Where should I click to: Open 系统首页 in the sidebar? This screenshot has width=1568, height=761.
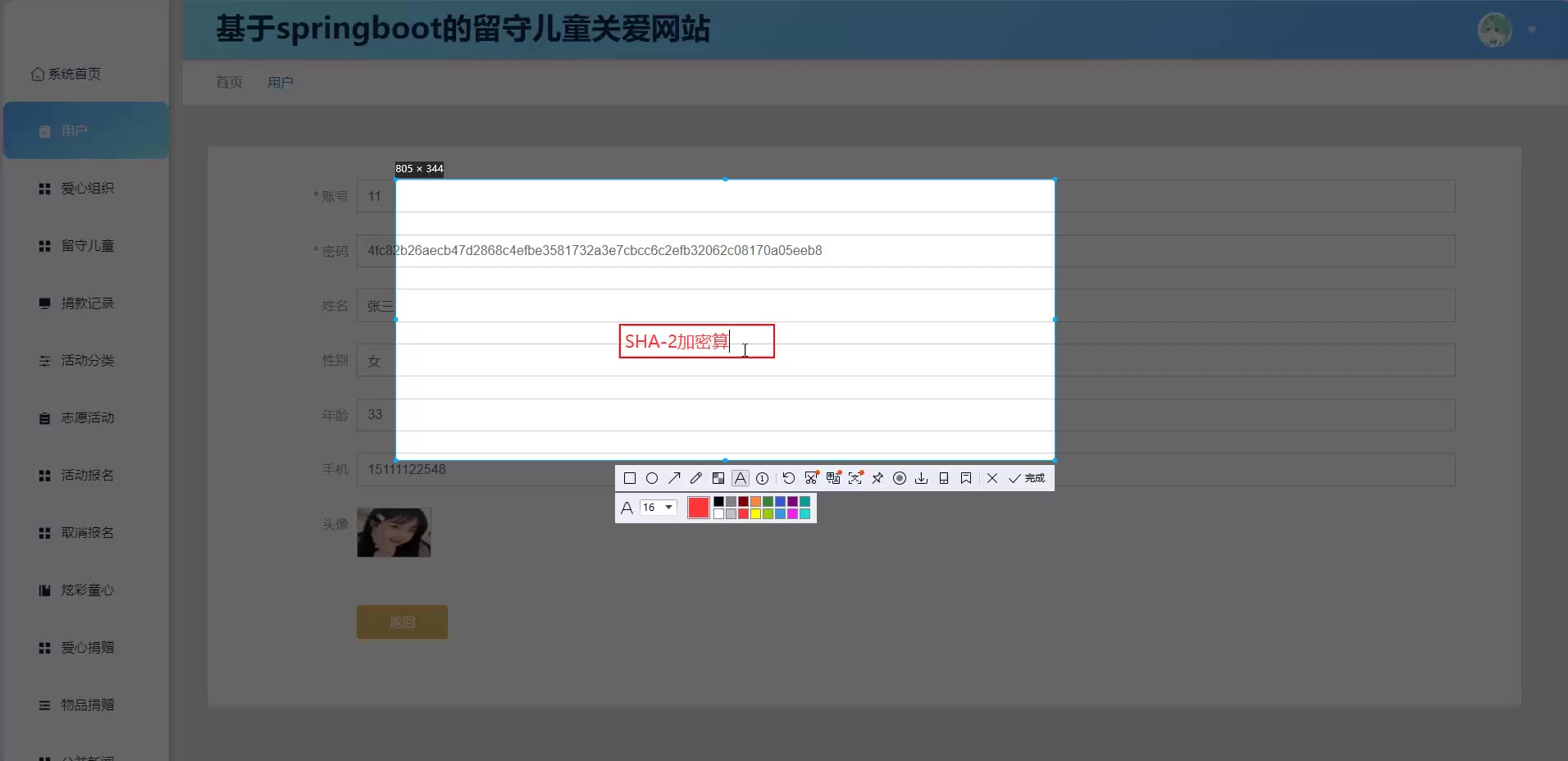(x=66, y=74)
